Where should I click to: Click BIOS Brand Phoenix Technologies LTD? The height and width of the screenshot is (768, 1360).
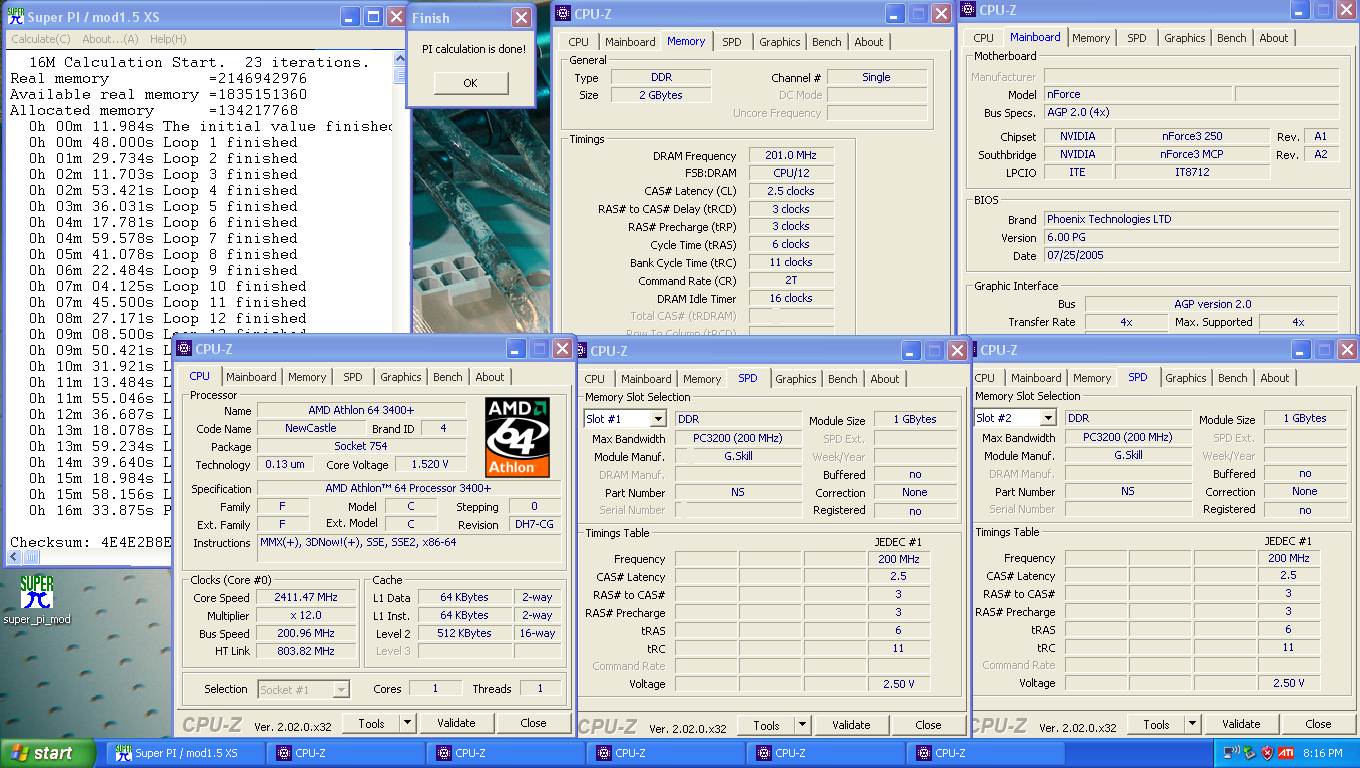tap(1191, 219)
